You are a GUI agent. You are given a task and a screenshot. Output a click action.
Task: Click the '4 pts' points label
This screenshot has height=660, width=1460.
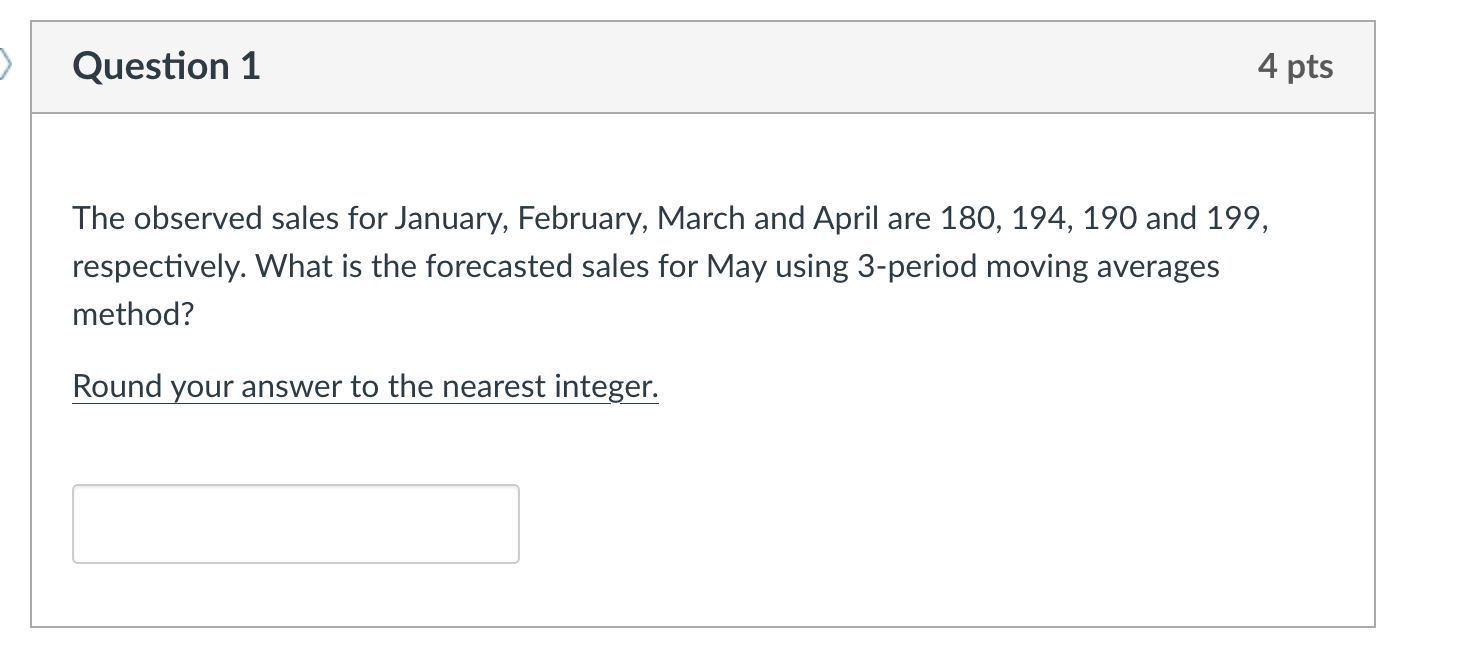point(1296,66)
